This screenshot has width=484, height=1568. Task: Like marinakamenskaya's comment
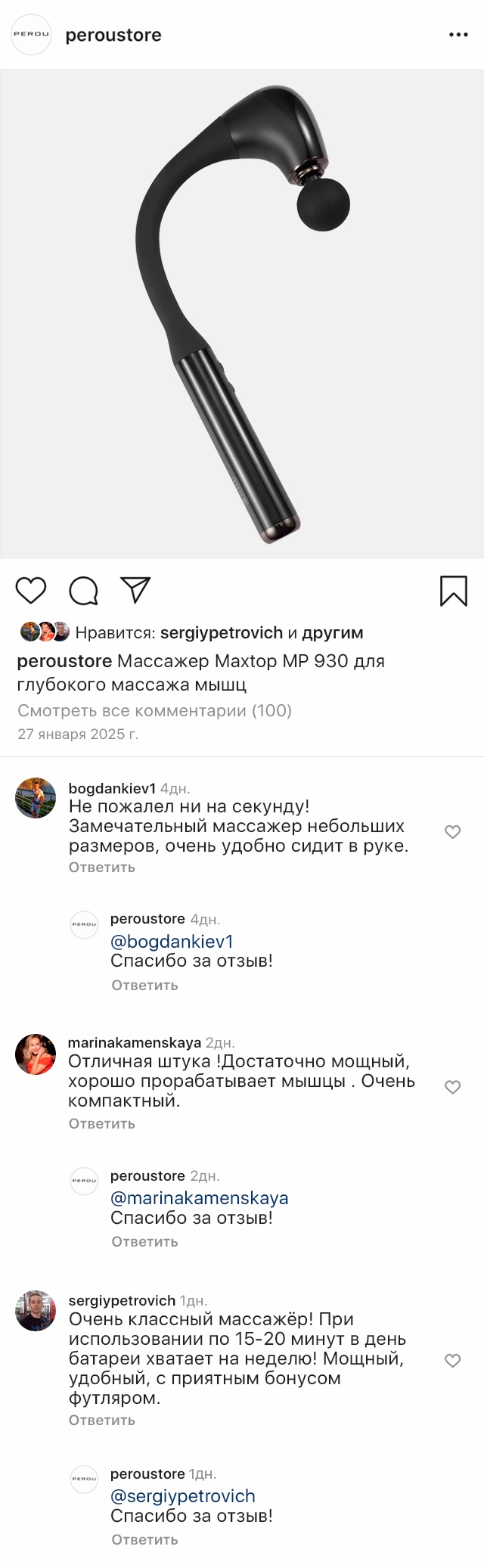452,1087
